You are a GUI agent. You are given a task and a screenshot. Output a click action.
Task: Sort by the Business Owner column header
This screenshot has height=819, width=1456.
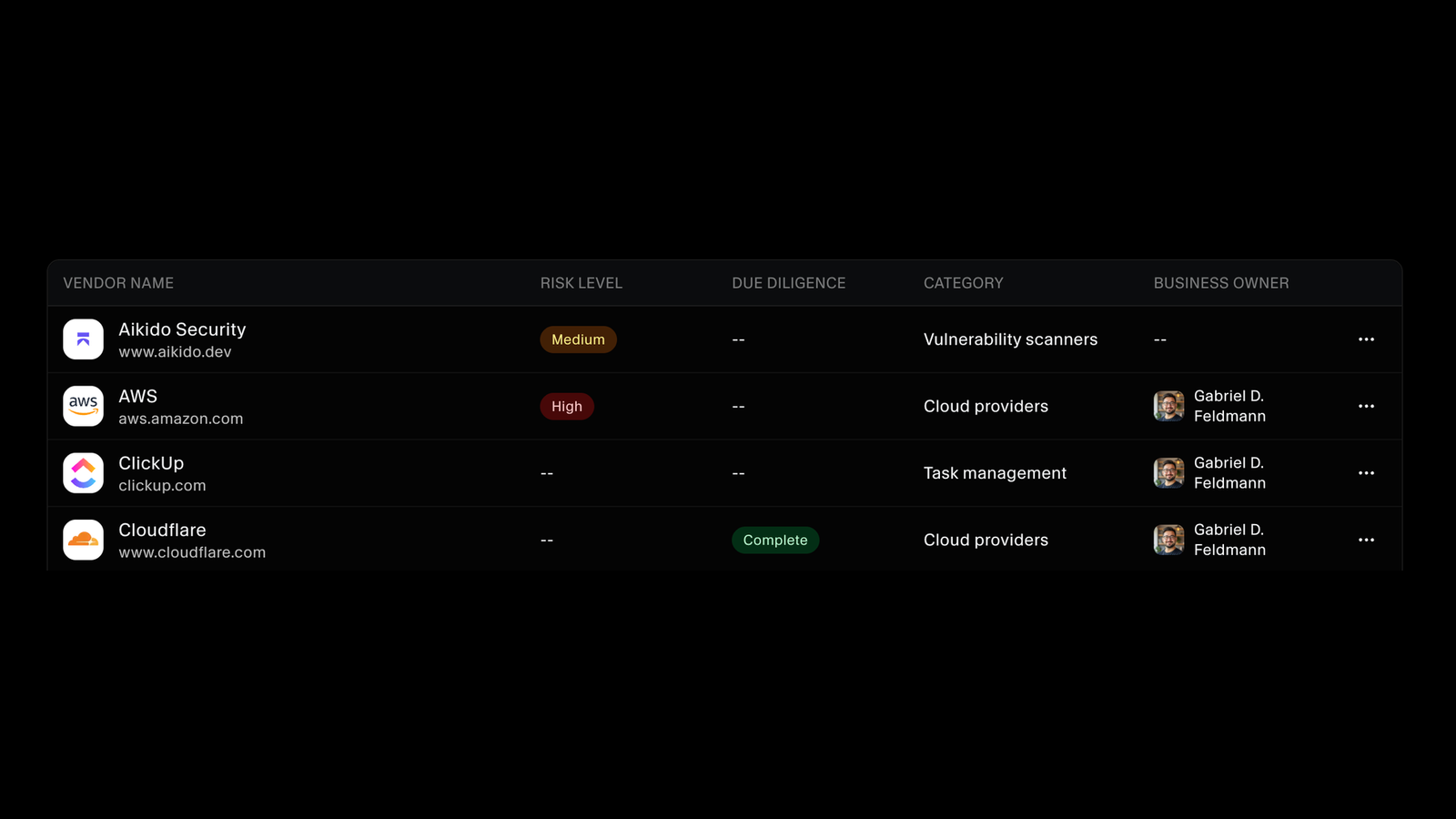tap(1221, 283)
